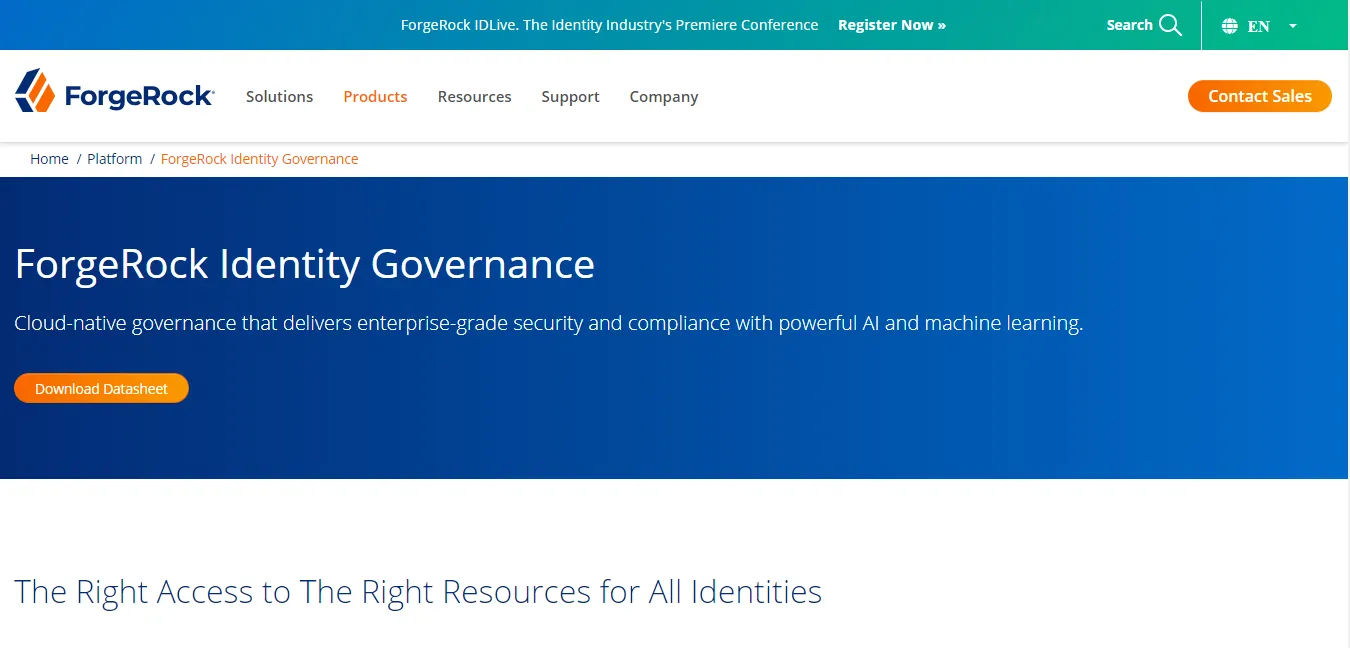1350x648 pixels.
Task: Open the Company menu
Action: pos(663,96)
